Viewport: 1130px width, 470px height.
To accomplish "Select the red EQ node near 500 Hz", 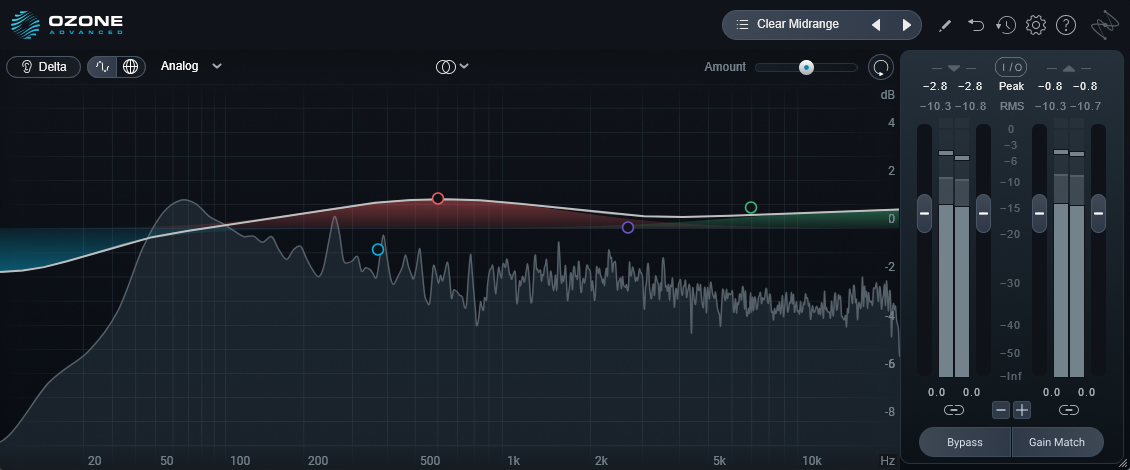I will pyautogui.click(x=437, y=198).
